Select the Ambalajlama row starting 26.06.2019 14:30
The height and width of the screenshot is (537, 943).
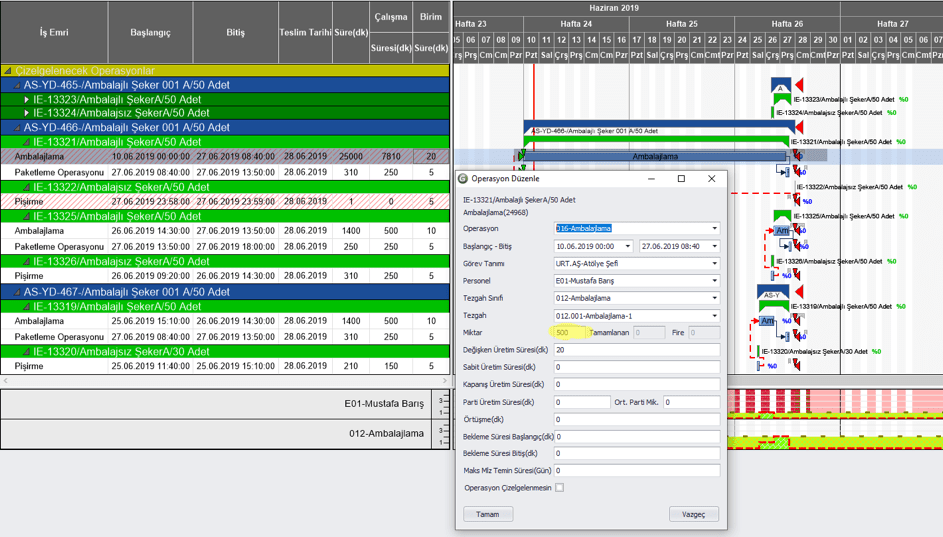[225, 231]
